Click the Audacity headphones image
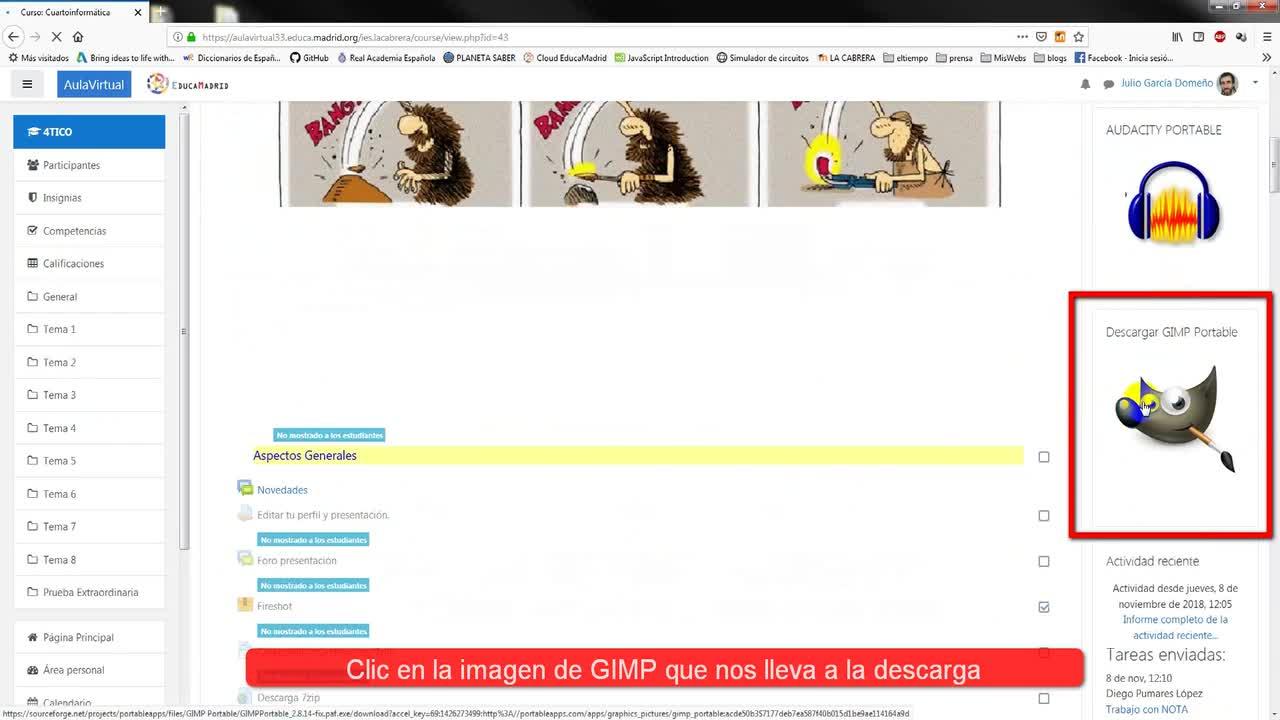1280x720 pixels. [1173, 202]
